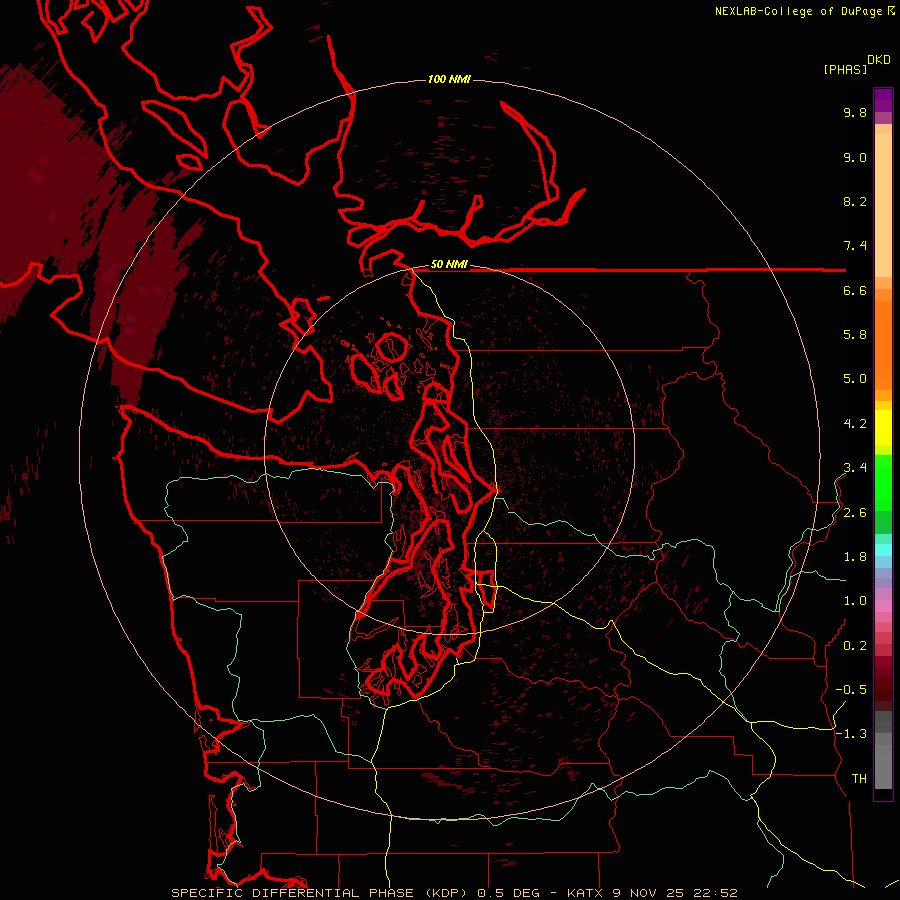Click the 4.2 value on the color scale
The height and width of the screenshot is (900, 900).
click(855, 424)
